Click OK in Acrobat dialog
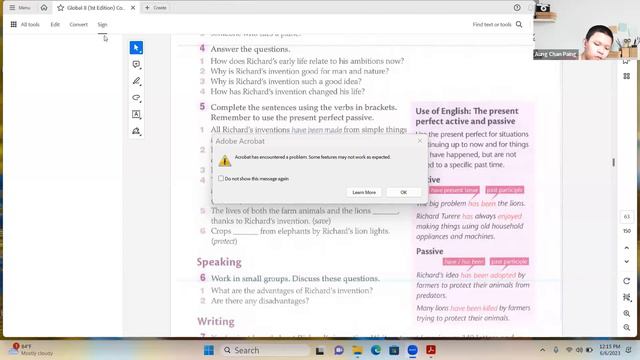The height and width of the screenshot is (360, 640). pos(403,192)
